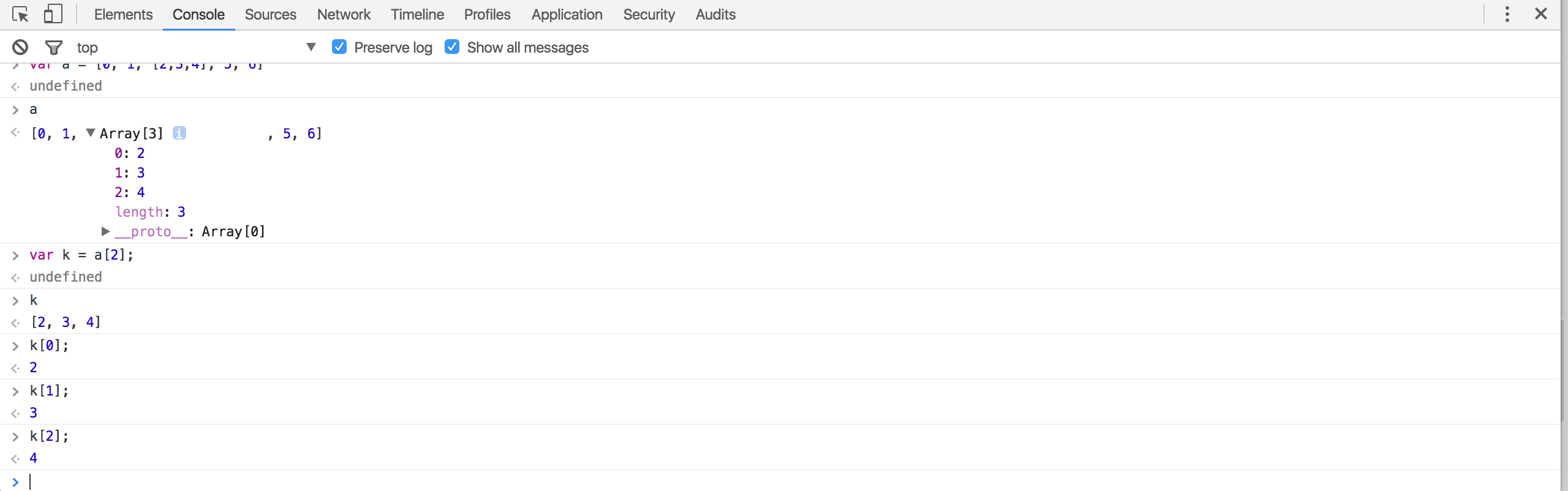Collapse the expanded Array[3] entry
Viewport: 1568px width, 491px height.
[91, 133]
